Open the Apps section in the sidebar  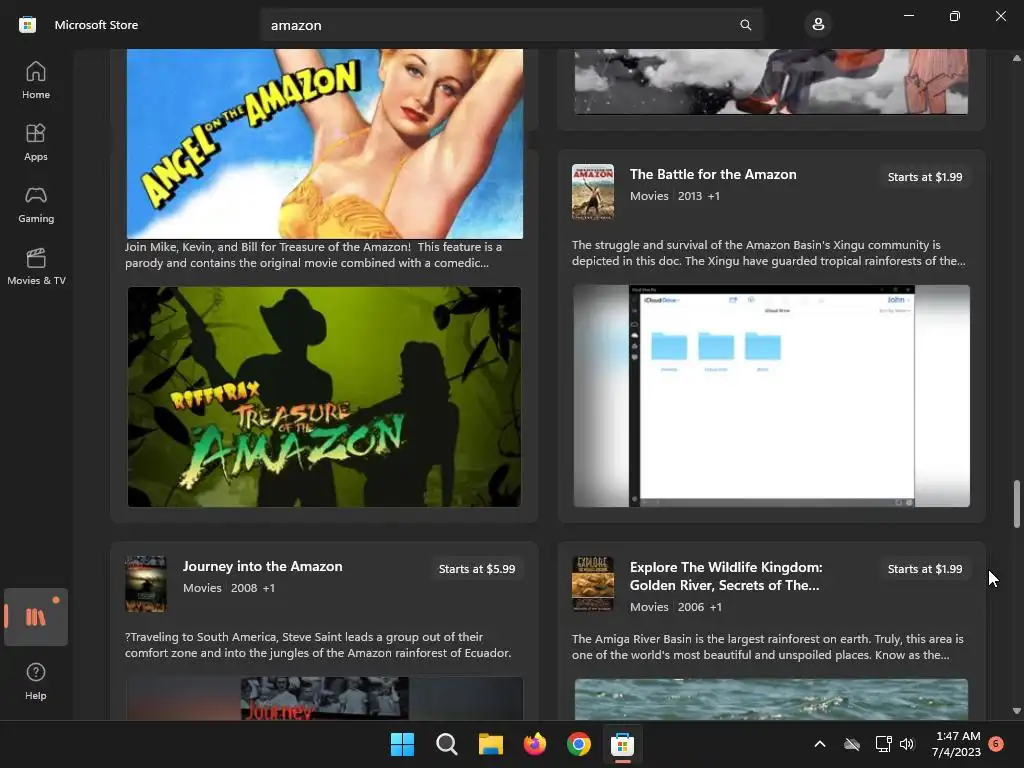(x=36, y=142)
